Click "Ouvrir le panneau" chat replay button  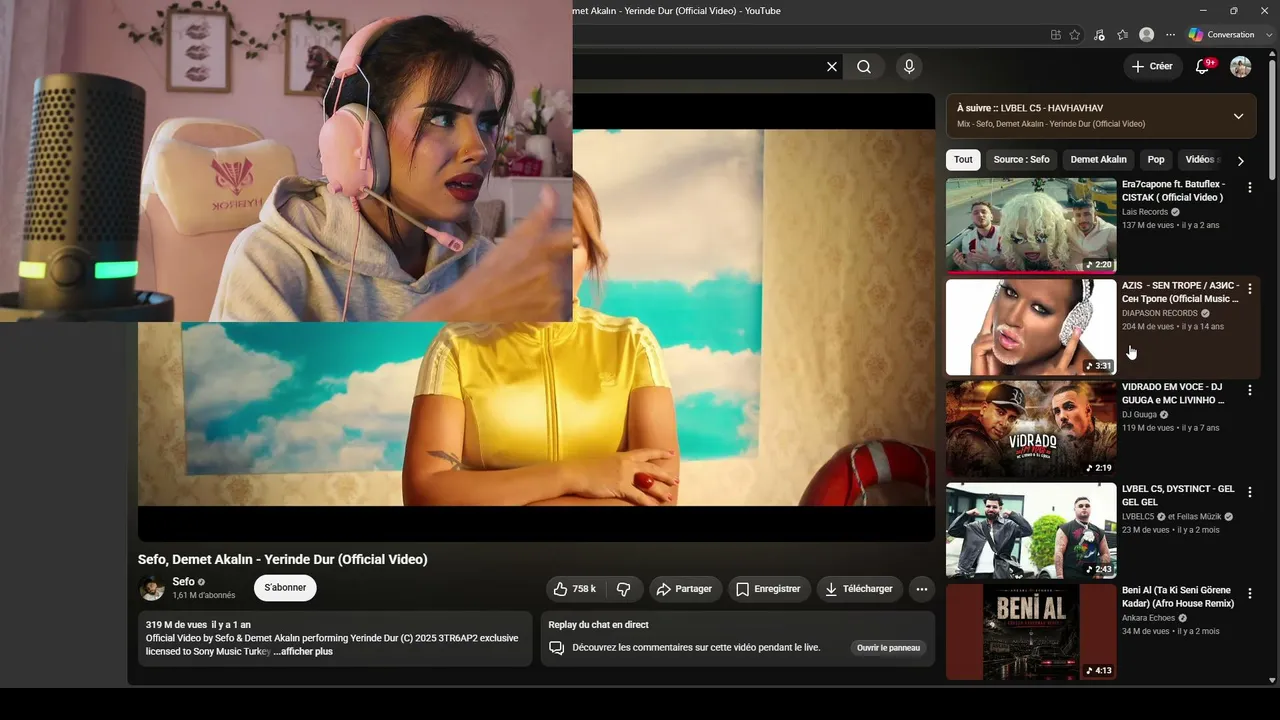click(888, 648)
